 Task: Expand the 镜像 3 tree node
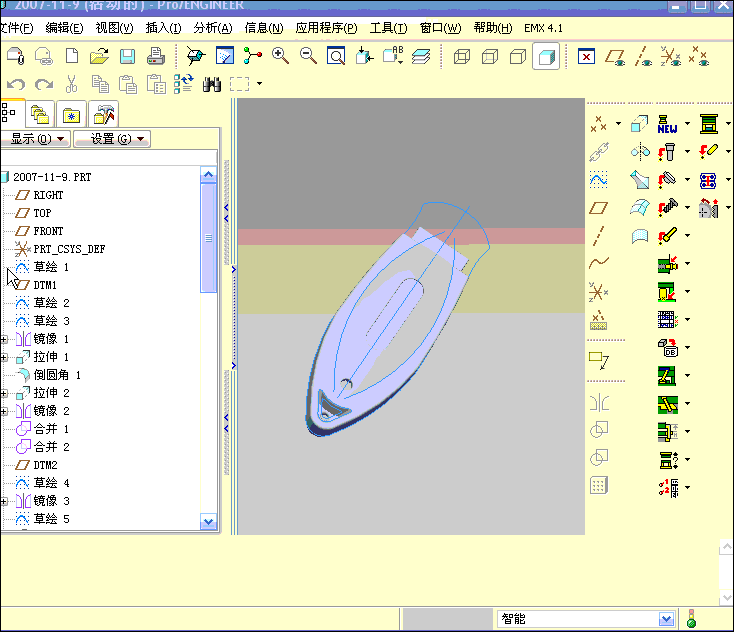pos(4,501)
